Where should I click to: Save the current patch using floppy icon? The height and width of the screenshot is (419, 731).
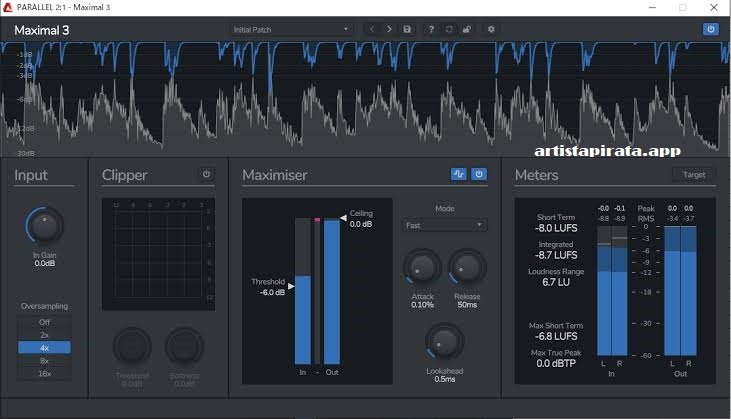click(407, 29)
